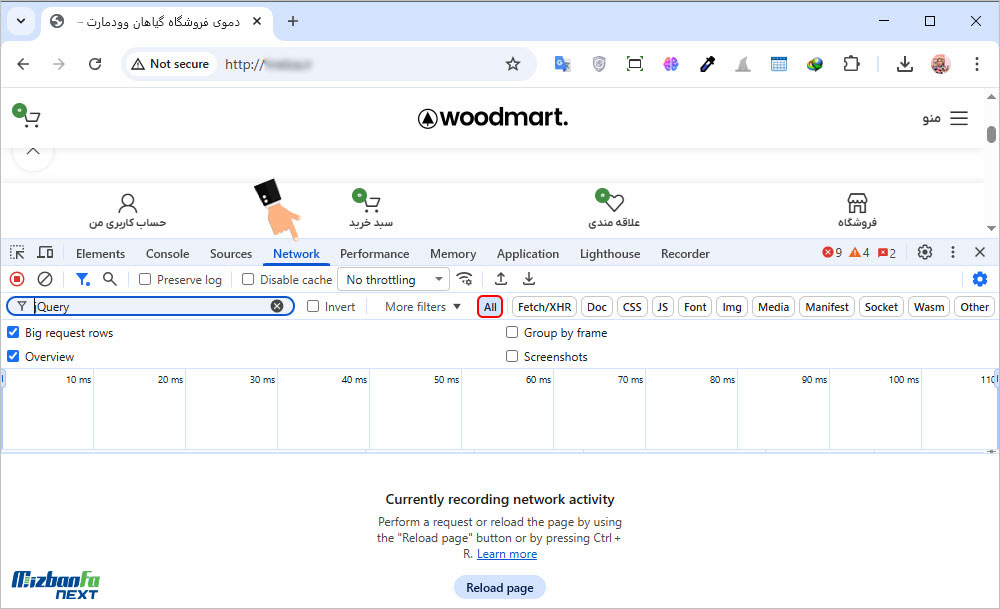Open the Chrome tab search chevron
Screen dimensions: 1000x609
tap(21, 21)
